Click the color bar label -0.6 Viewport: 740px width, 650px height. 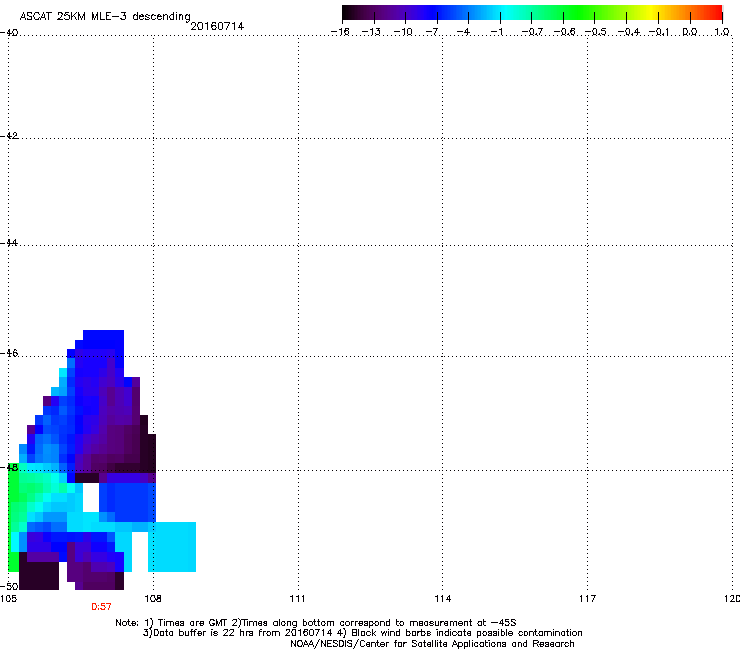tap(564, 32)
